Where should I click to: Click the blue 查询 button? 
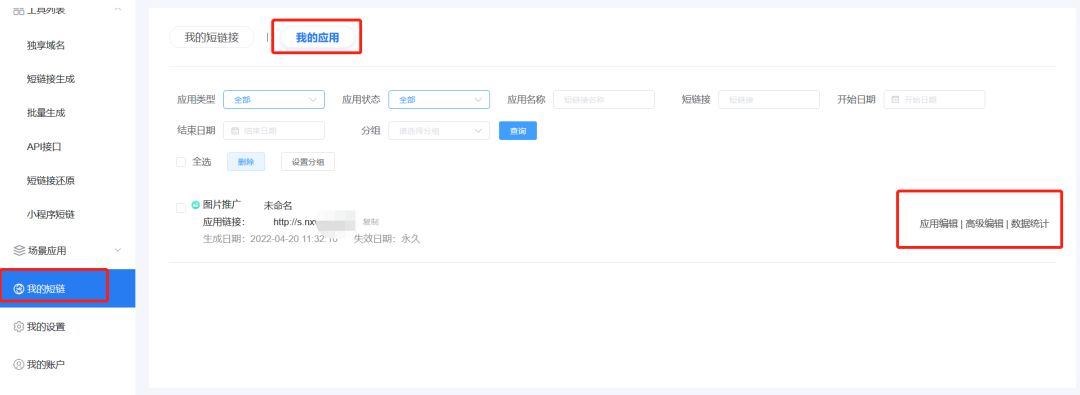point(518,130)
